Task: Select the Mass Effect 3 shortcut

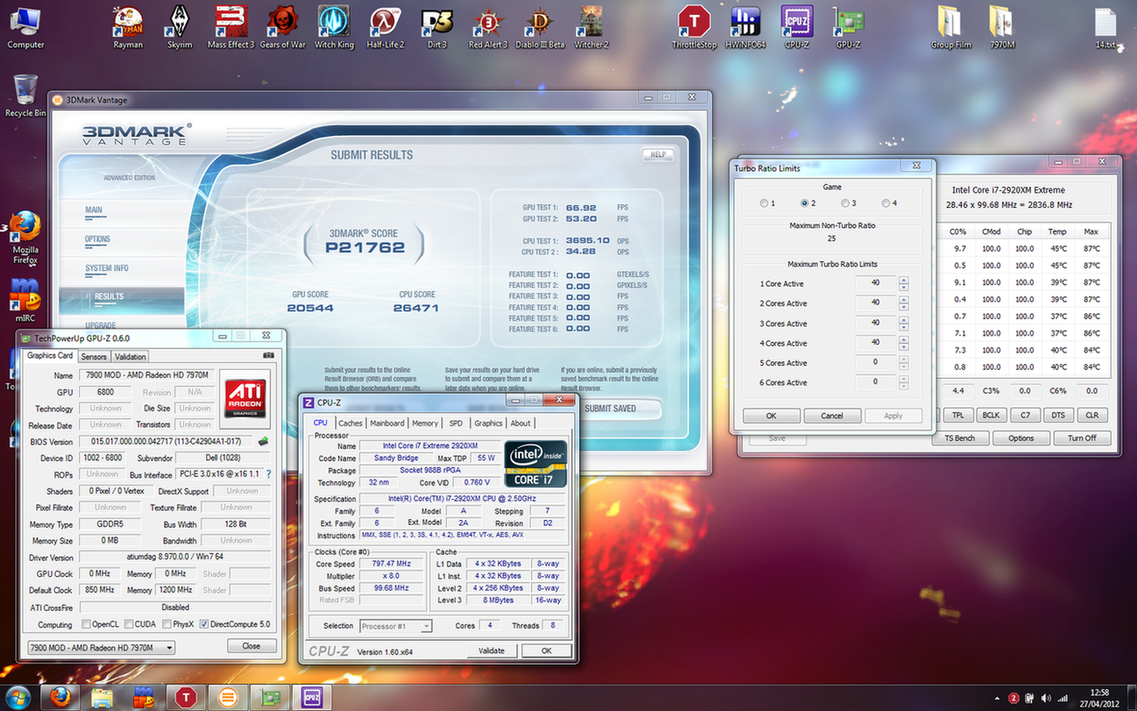Action: [x=231, y=27]
